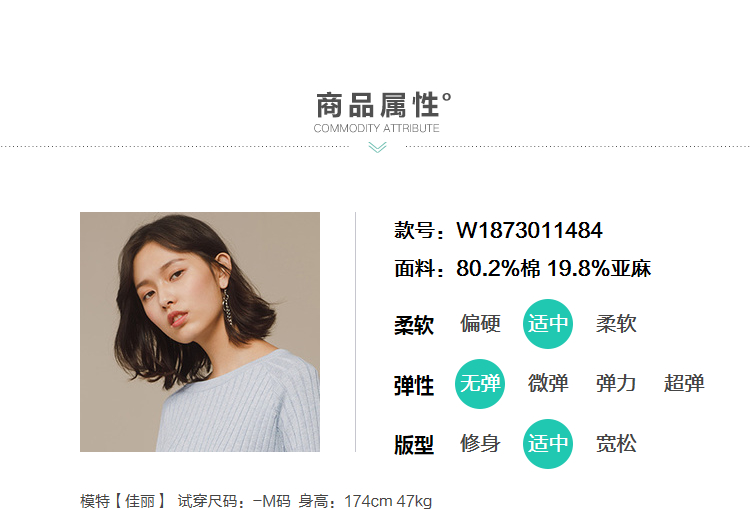Click the 版型 row label
This screenshot has width=750, height=510.
(x=414, y=445)
